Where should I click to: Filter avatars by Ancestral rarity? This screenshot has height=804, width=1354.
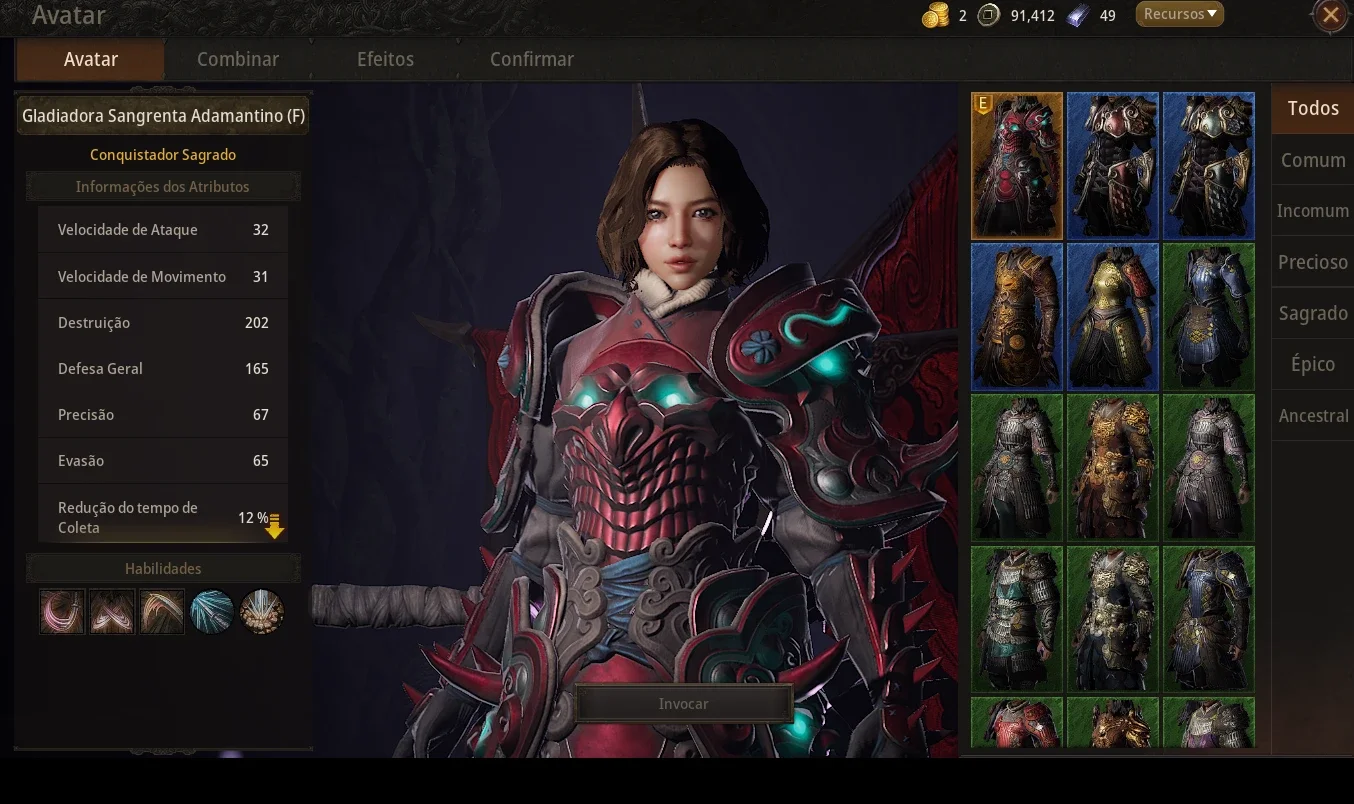point(1312,415)
